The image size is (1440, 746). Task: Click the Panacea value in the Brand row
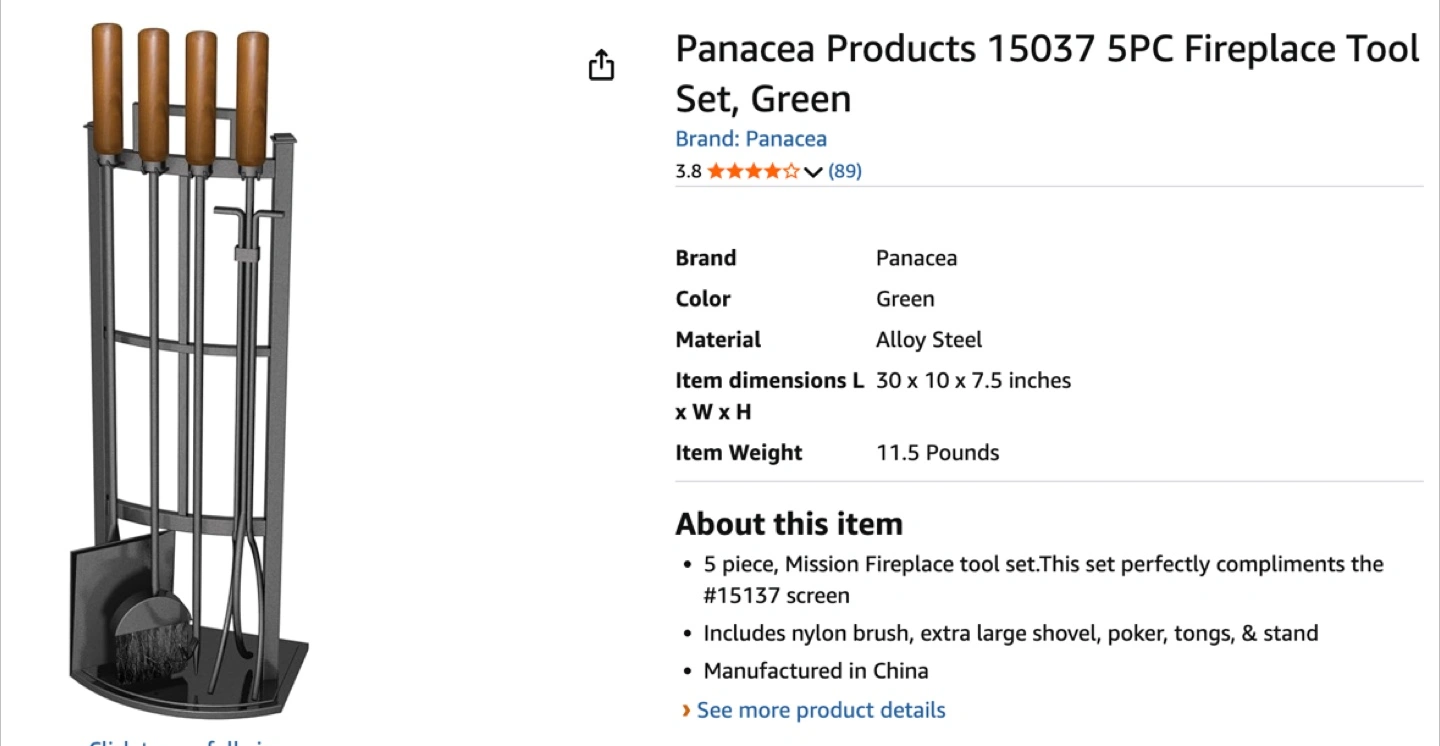pos(916,258)
